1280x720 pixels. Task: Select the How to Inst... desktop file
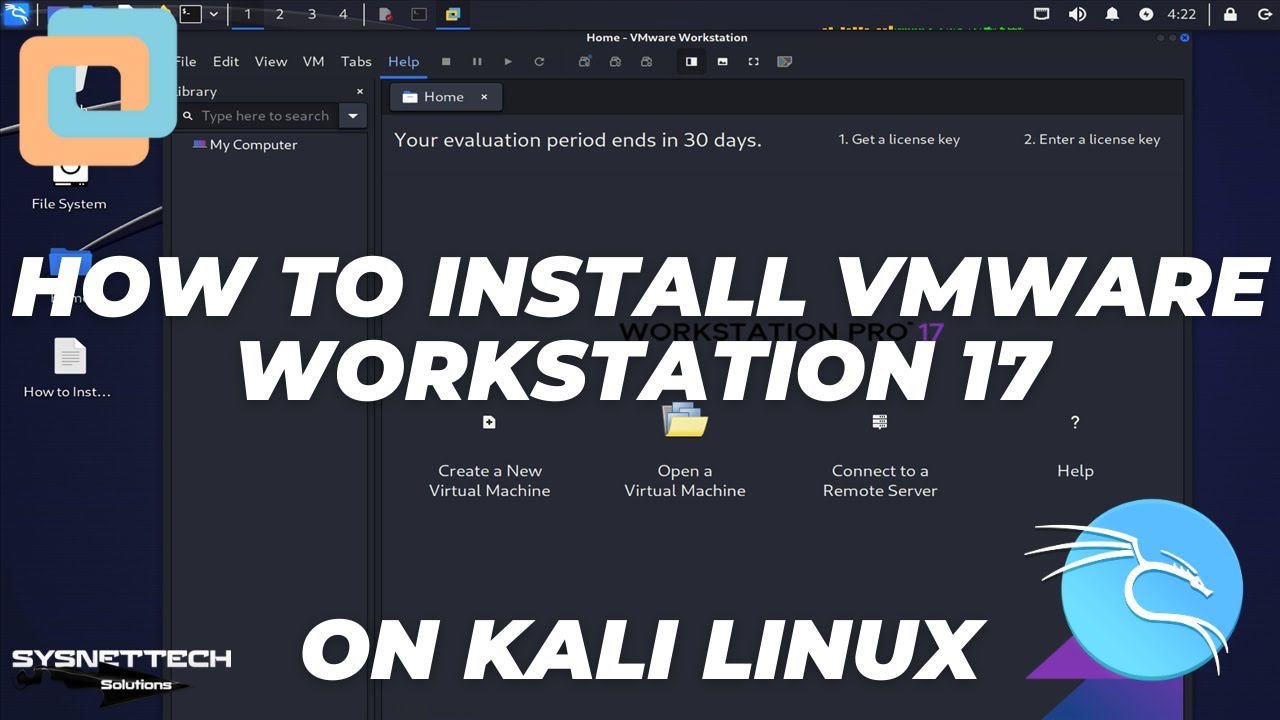pos(69,367)
